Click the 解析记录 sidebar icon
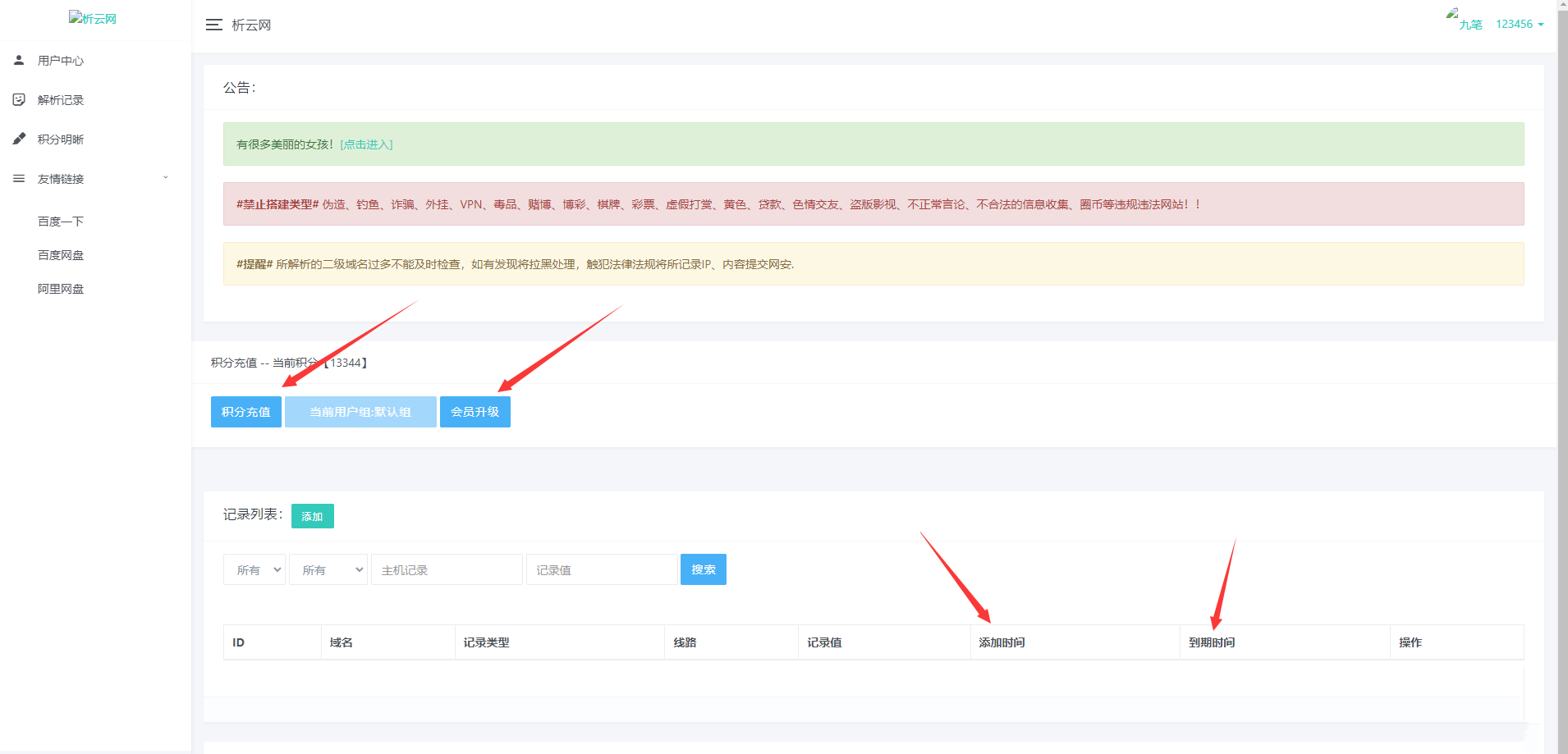This screenshot has height=754, width=1568. pyautogui.click(x=19, y=99)
